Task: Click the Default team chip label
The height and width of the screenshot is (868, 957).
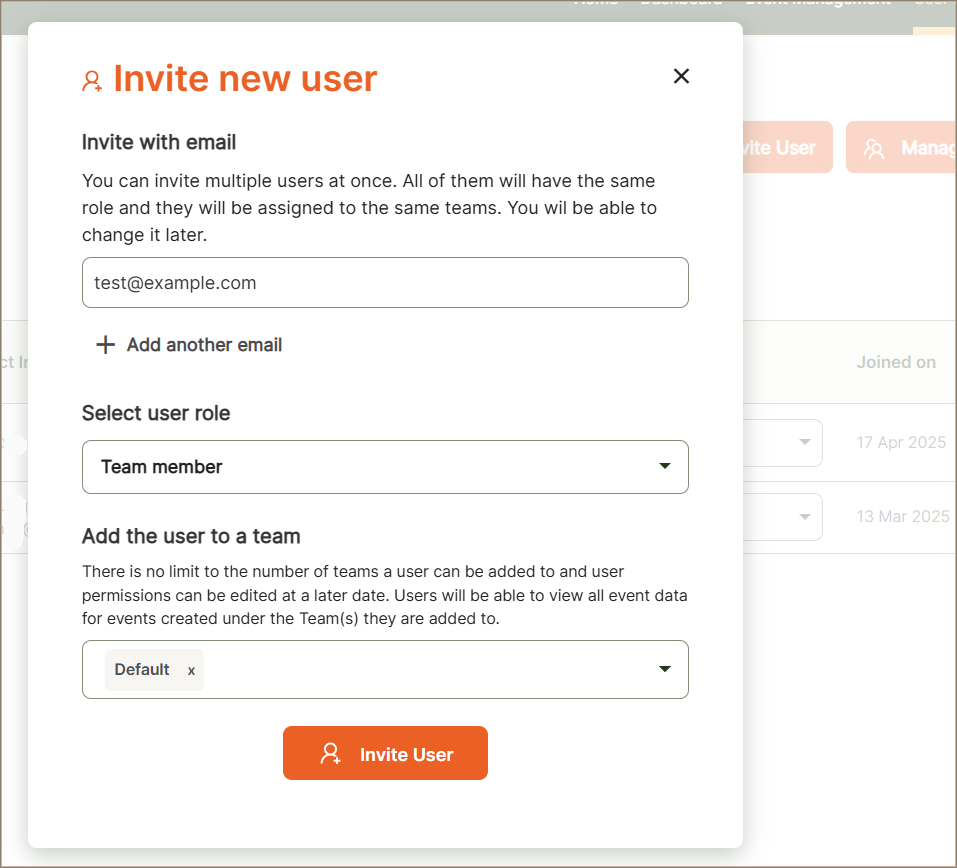Action: coord(142,670)
